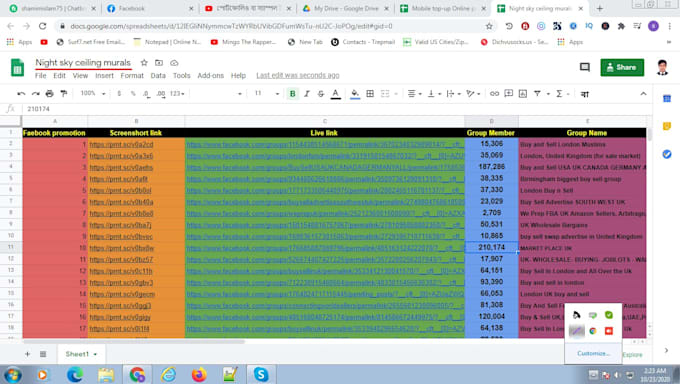This screenshot has height=384, width=680.
Task: Click the document cloud status icon
Action: tap(174, 63)
